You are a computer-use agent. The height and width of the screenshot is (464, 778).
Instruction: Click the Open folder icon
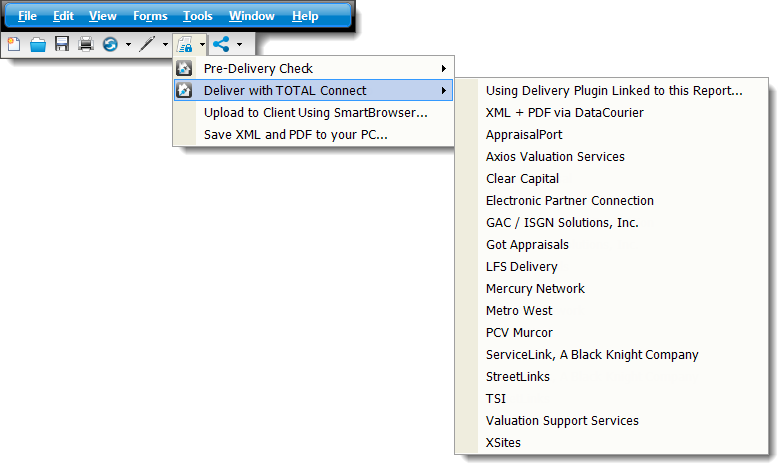point(37,44)
